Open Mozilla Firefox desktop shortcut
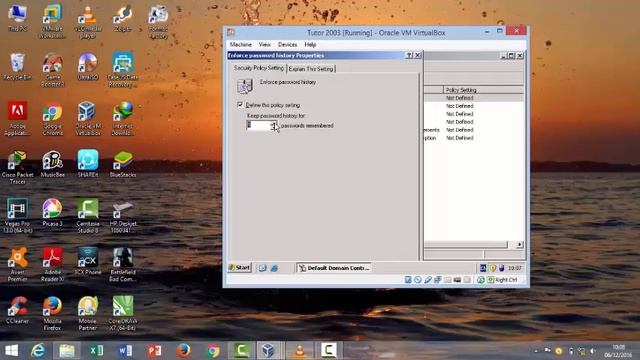Screen dimensions: 640x360 point(52,314)
